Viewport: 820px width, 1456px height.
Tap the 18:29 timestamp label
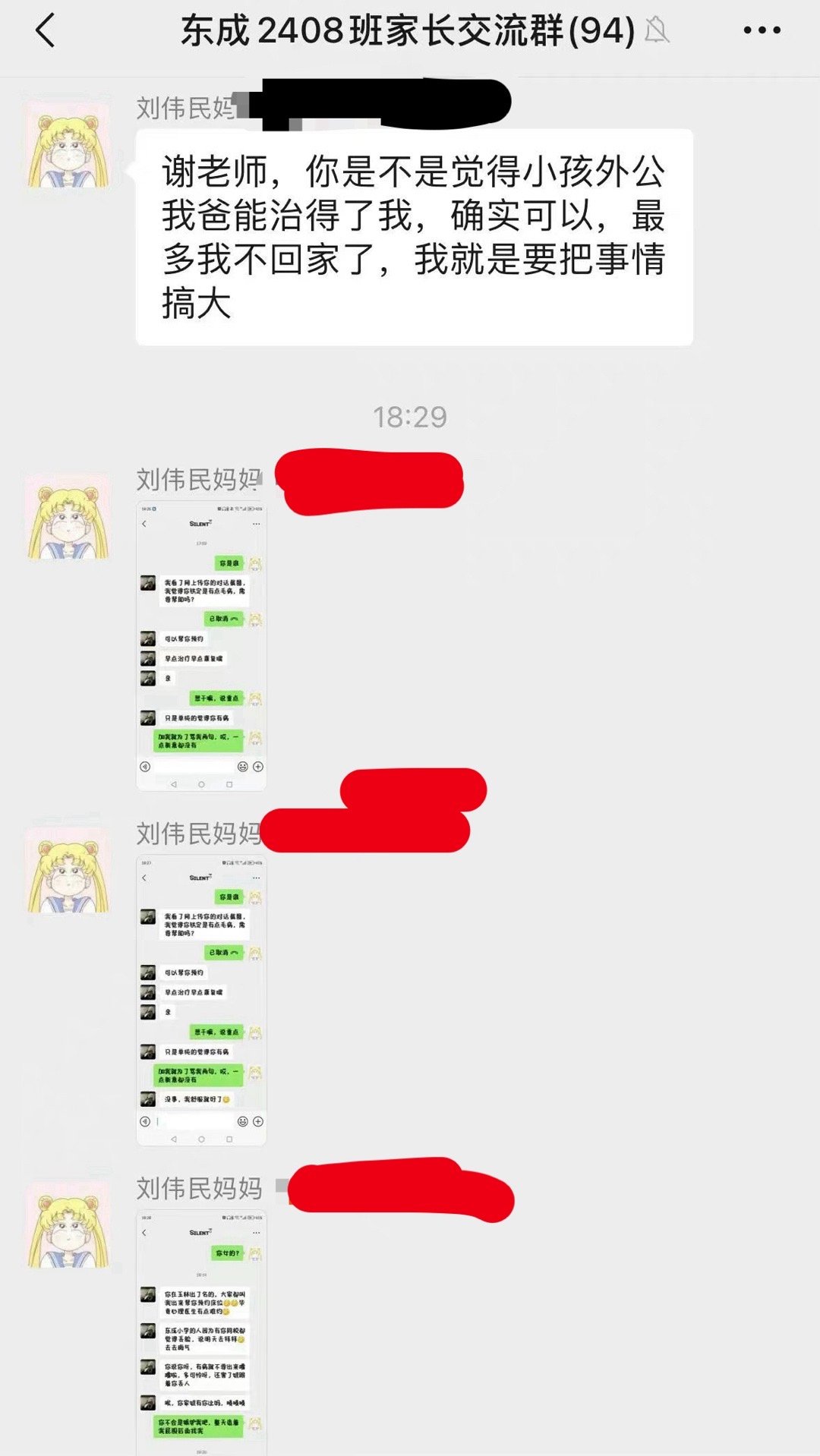click(410, 417)
